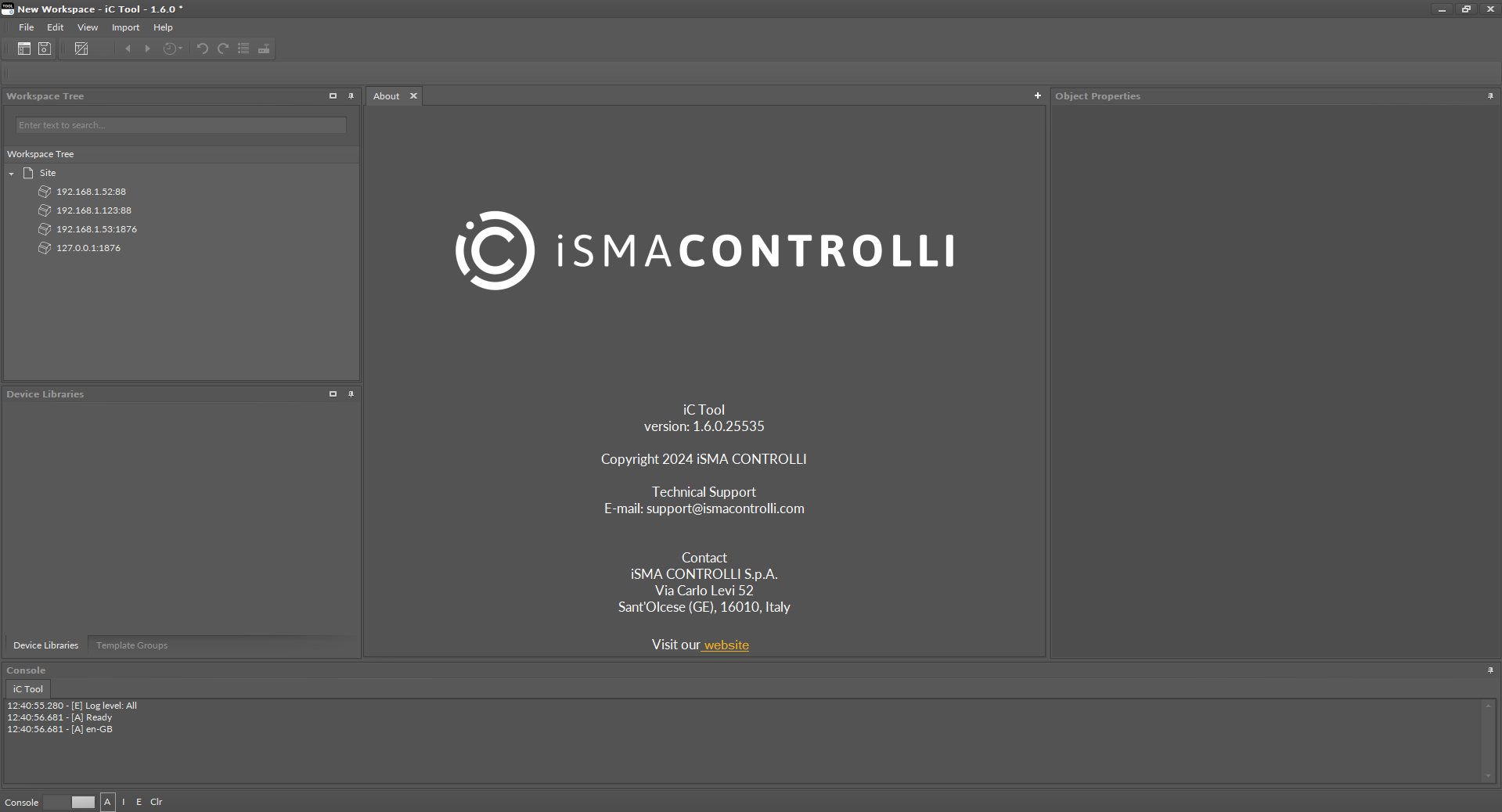Enable the A log level filter
Image resolution: width=1502 pixels, height=812 pixels.
[x=108, y=802]
